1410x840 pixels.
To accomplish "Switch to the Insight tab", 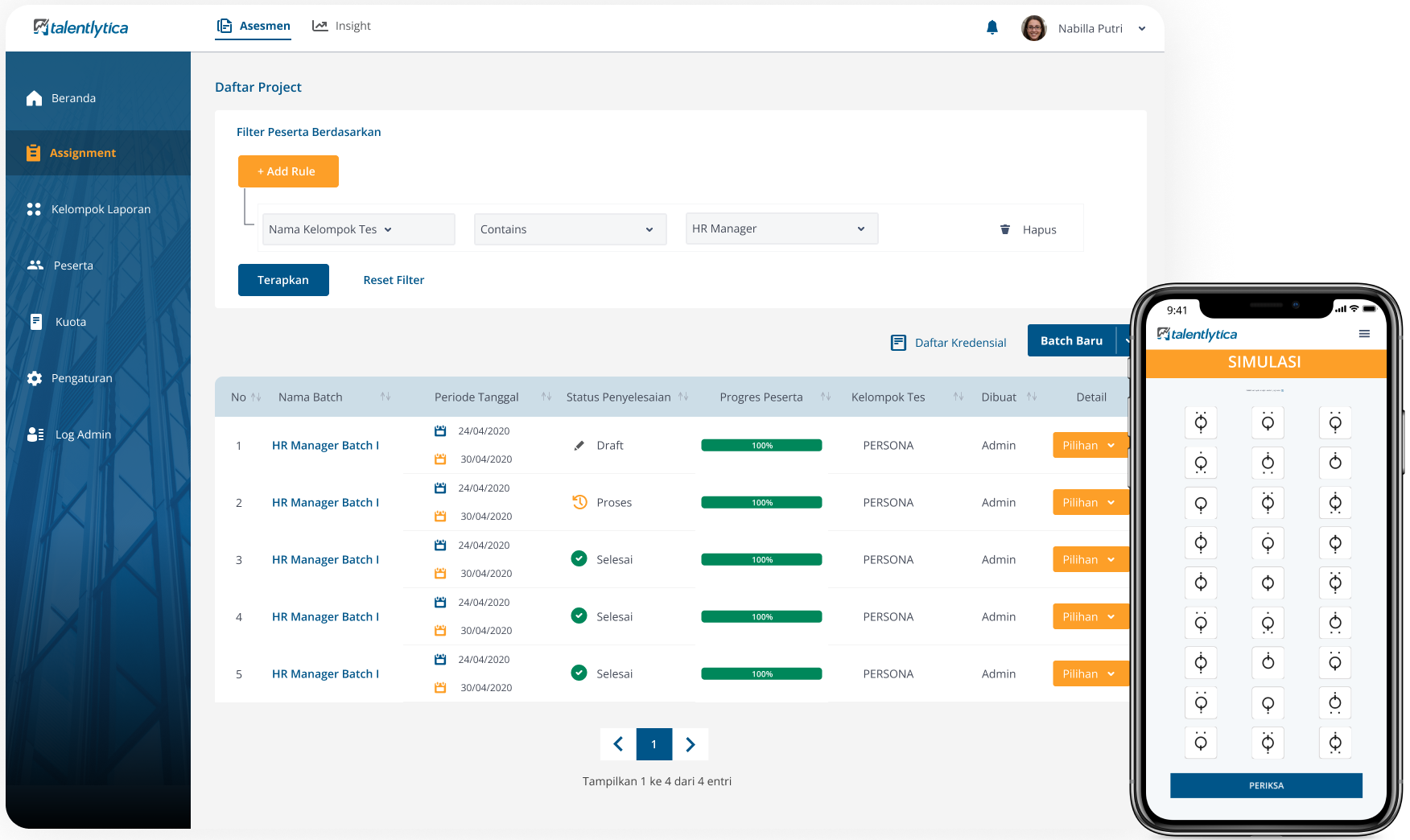I will click(x=341, y=27).
